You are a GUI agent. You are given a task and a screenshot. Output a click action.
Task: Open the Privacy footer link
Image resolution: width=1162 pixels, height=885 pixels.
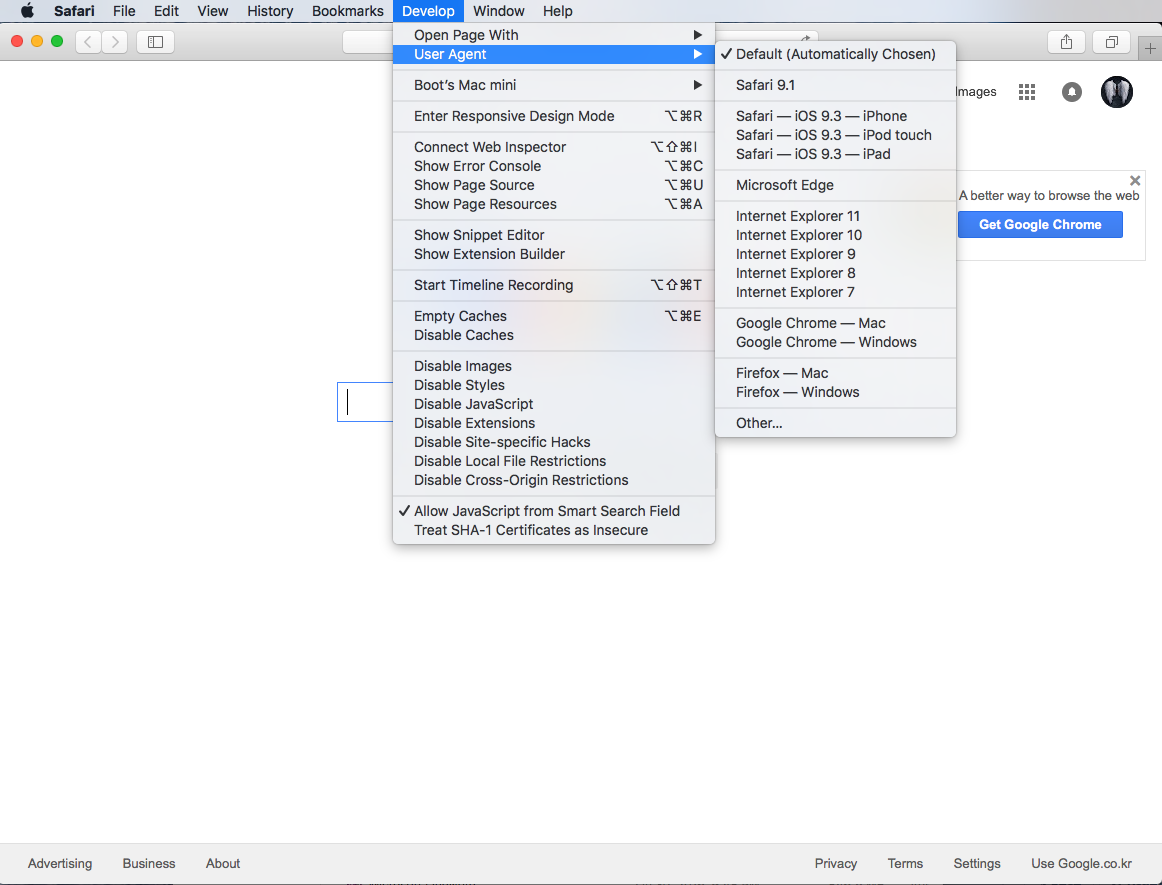pyautogui.click(x=836, y=864)
